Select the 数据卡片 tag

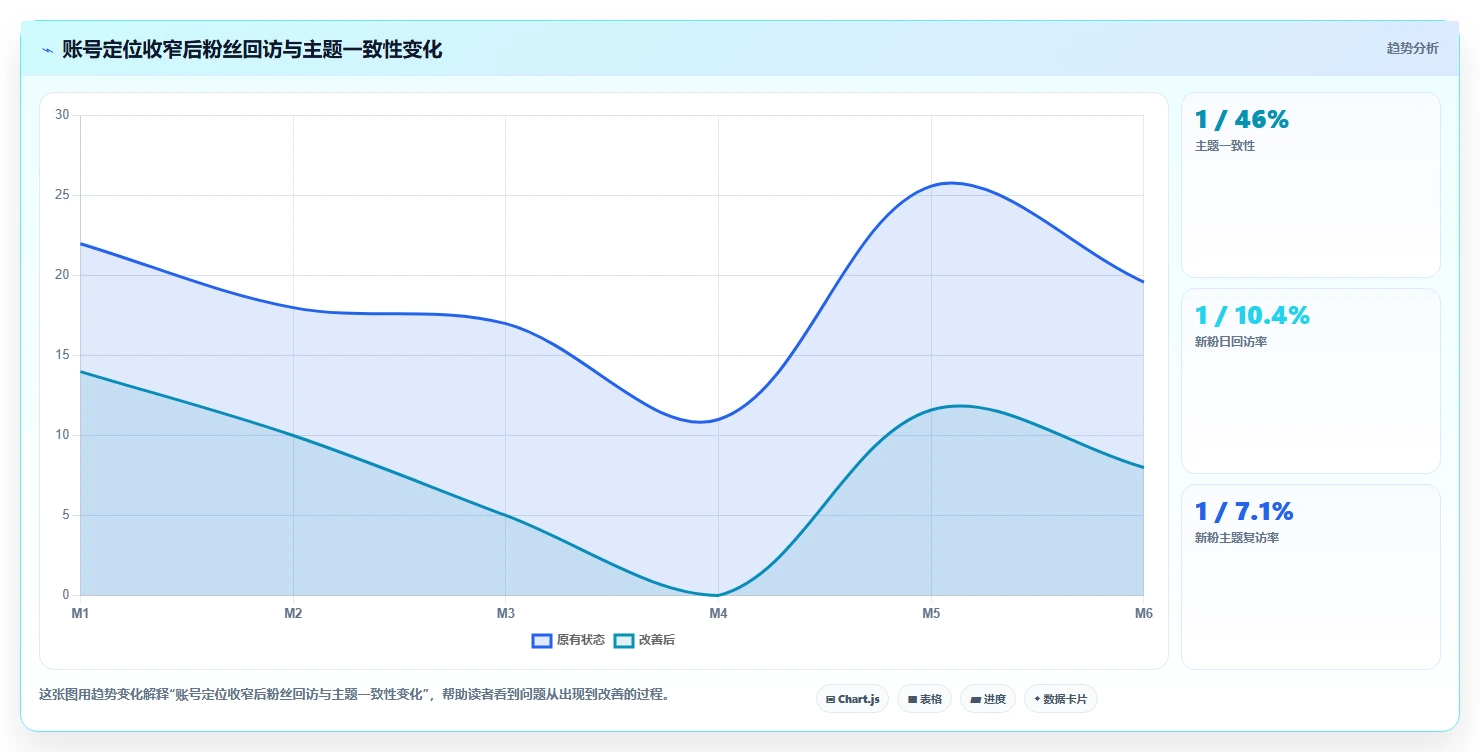pyautogui.click(x=1060, y=699)
